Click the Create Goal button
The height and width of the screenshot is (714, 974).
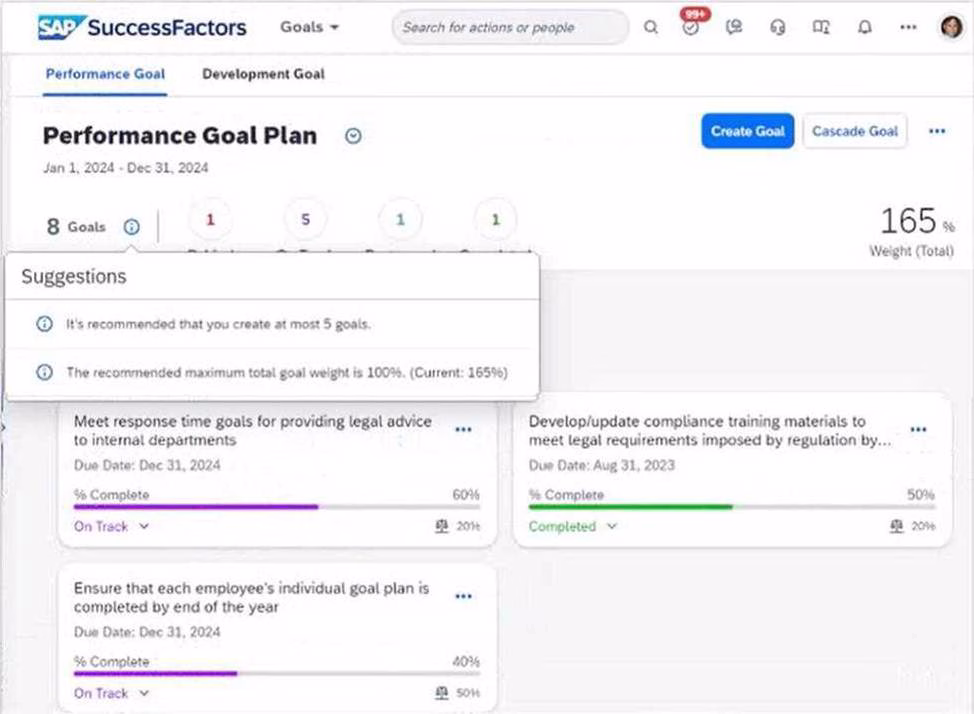tap(747, 131)
